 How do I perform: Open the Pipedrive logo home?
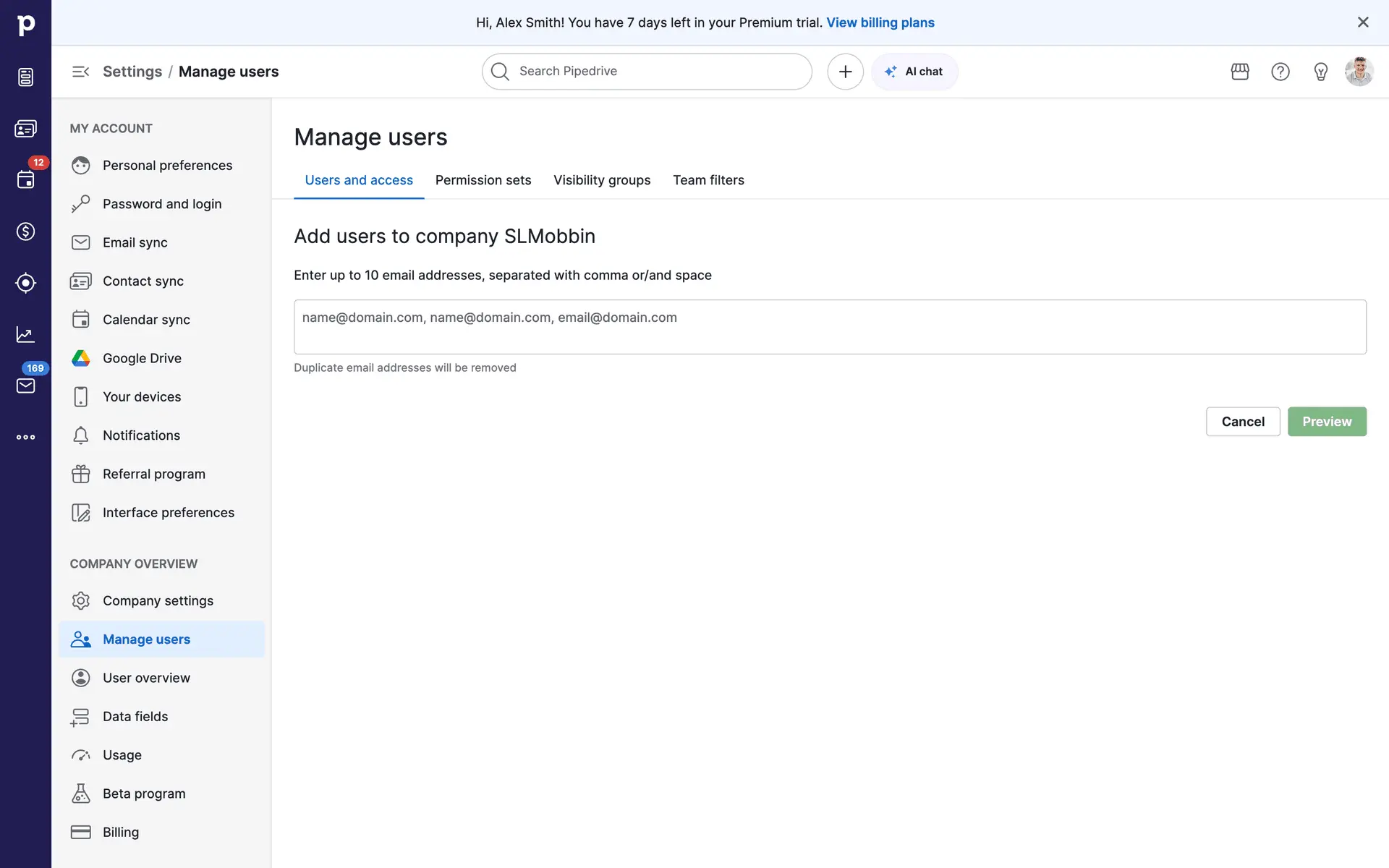[25, 25]
